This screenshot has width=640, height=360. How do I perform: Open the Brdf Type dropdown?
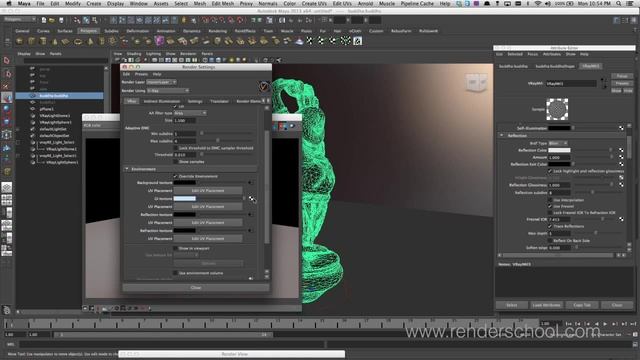pos(558,143)
